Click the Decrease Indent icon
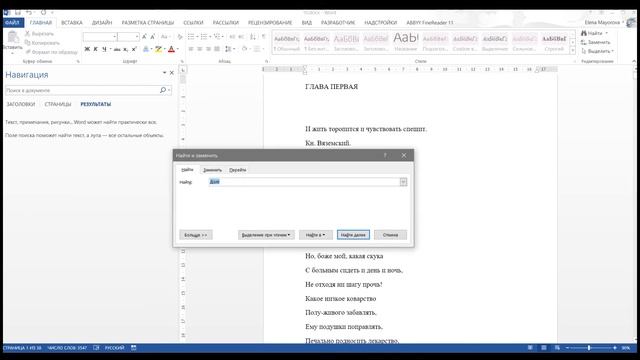Screen dimensions: 640x360 click(x=232, y=37)
